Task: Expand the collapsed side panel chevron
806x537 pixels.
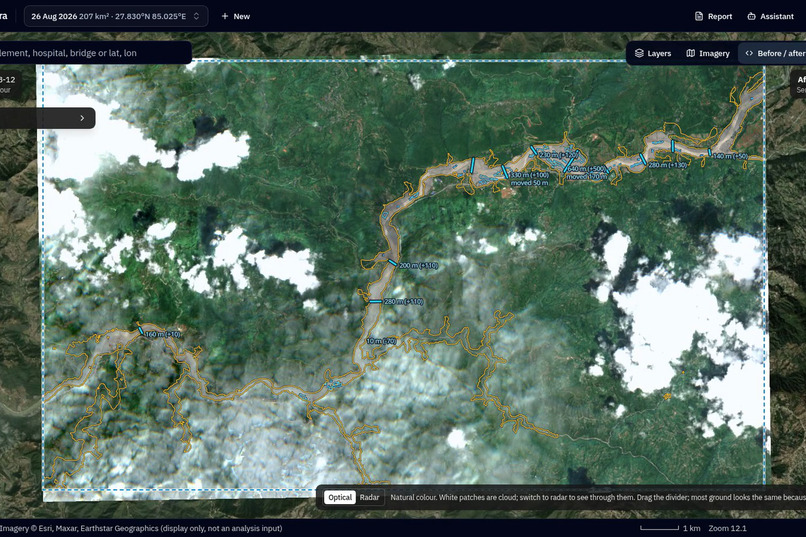Action: coord(82,118)
